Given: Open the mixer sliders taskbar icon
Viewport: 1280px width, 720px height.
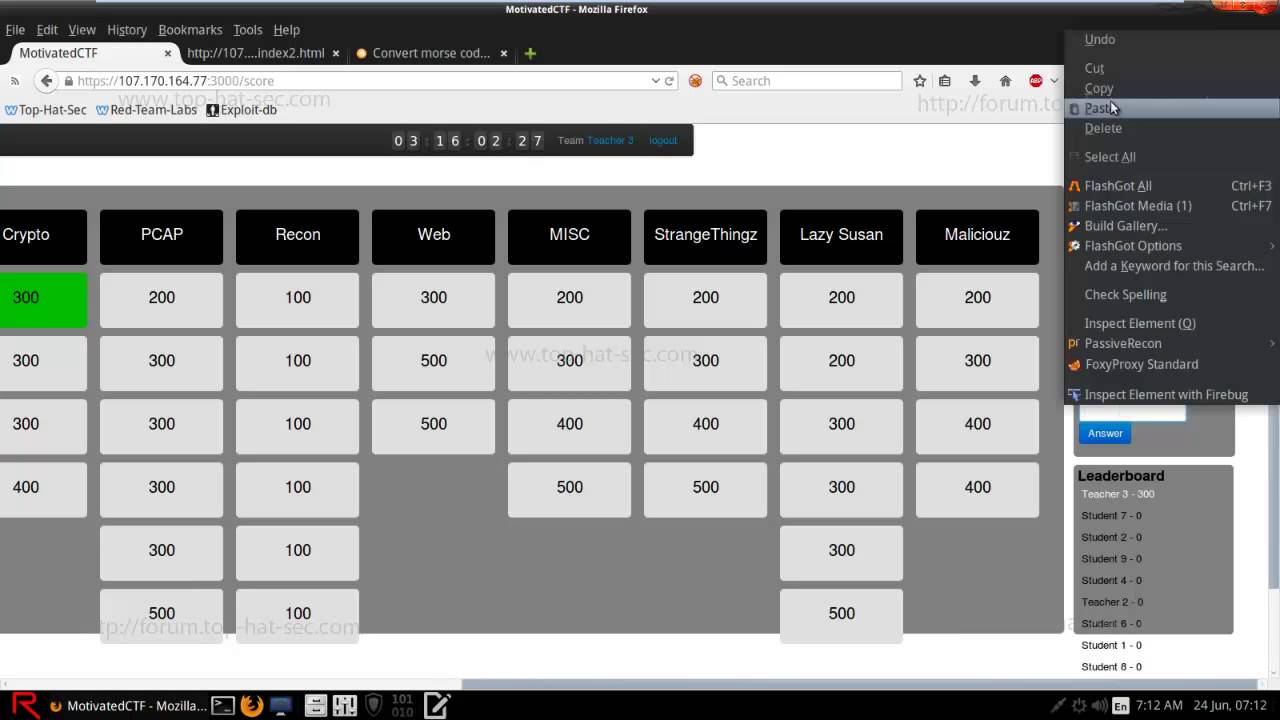Looking at the screenshot, I should (x=344, y=706).
